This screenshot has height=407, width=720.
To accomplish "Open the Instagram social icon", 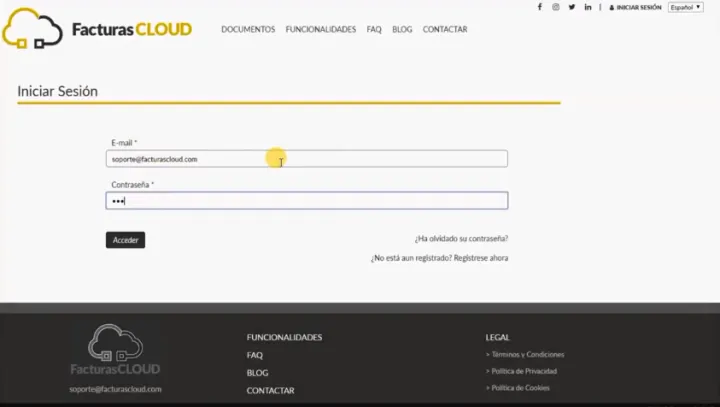I will pos(556,7).
